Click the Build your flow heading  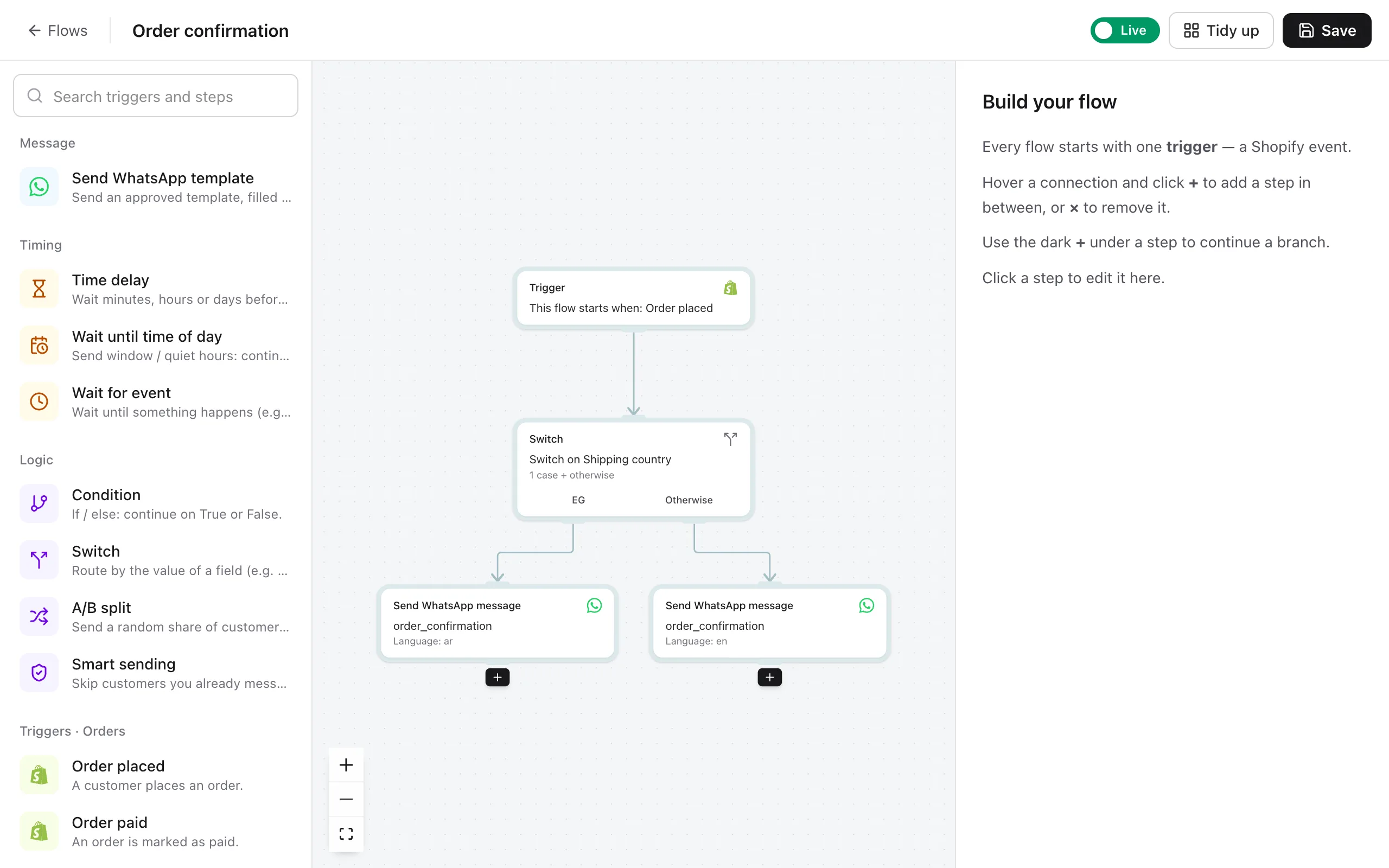point(1049,101)
